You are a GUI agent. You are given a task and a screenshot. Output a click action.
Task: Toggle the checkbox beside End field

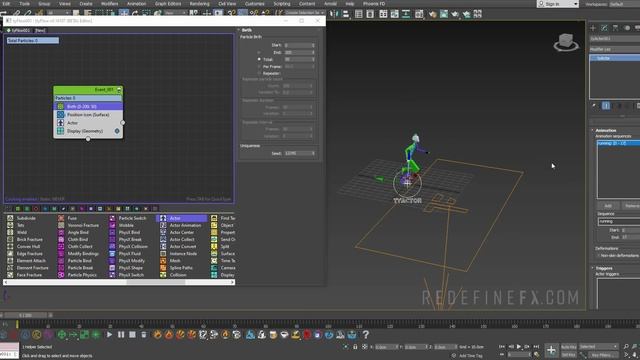point(259,52)
